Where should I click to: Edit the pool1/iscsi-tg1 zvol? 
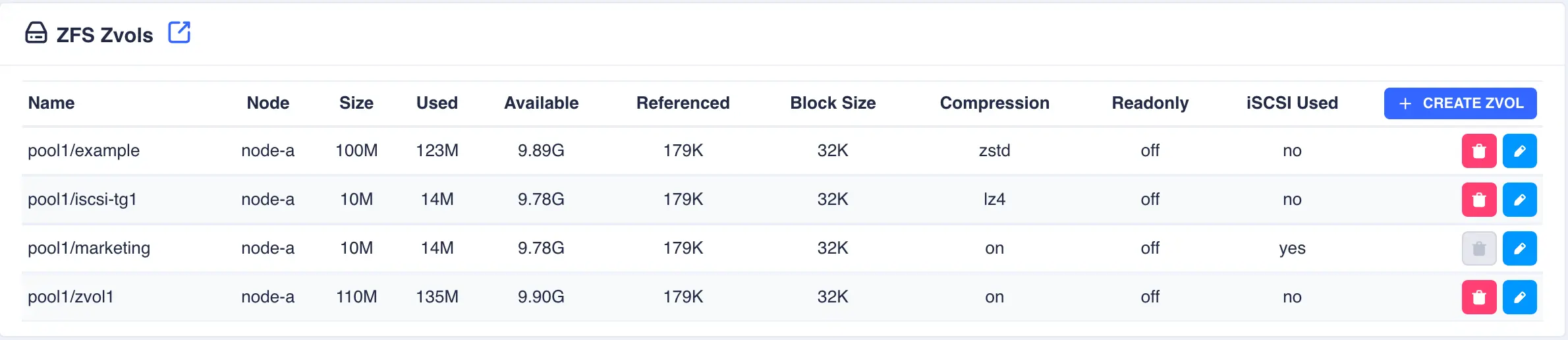1519,200
